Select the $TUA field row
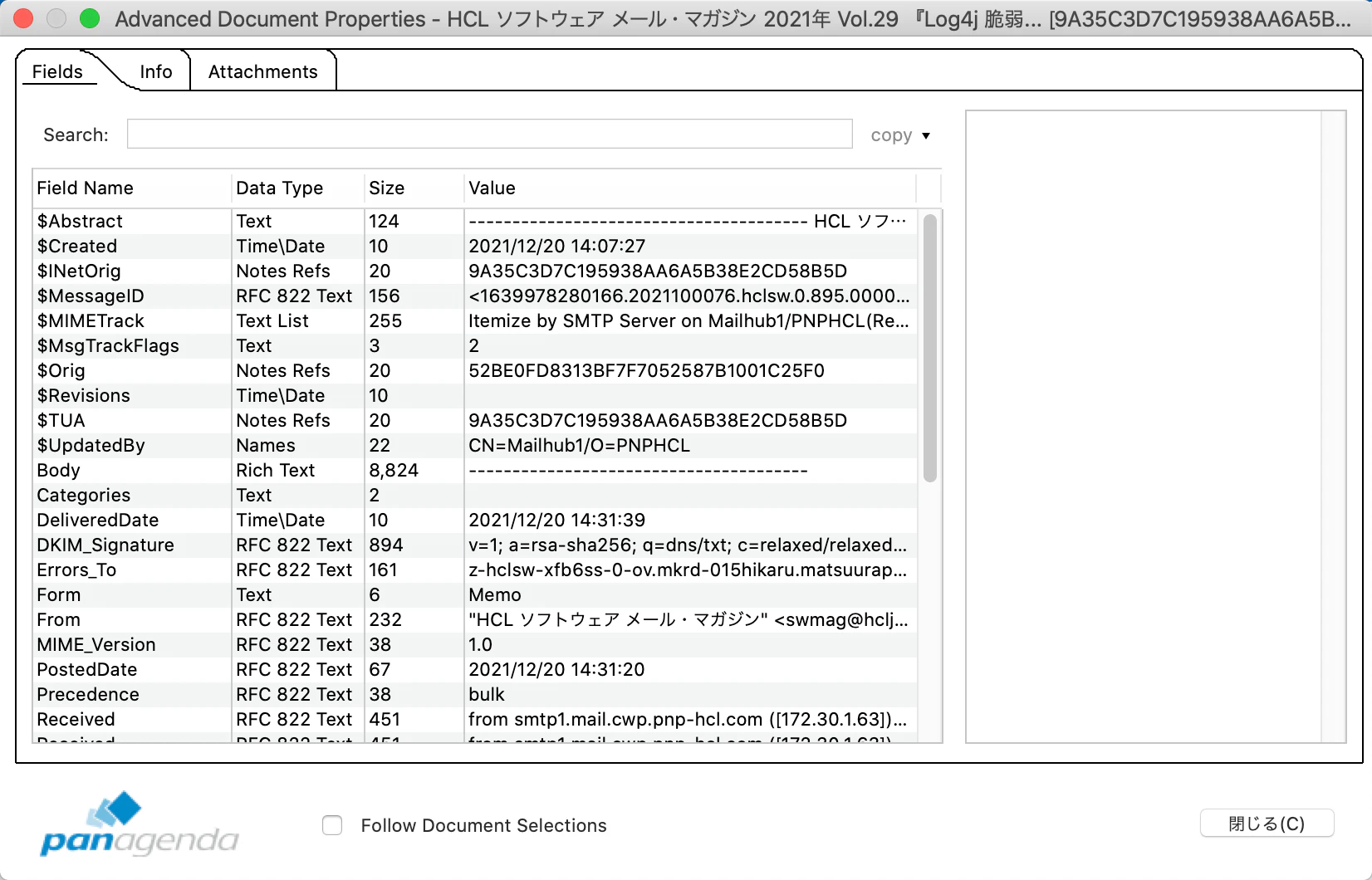The image size is (1372, 880). point(475,421)
